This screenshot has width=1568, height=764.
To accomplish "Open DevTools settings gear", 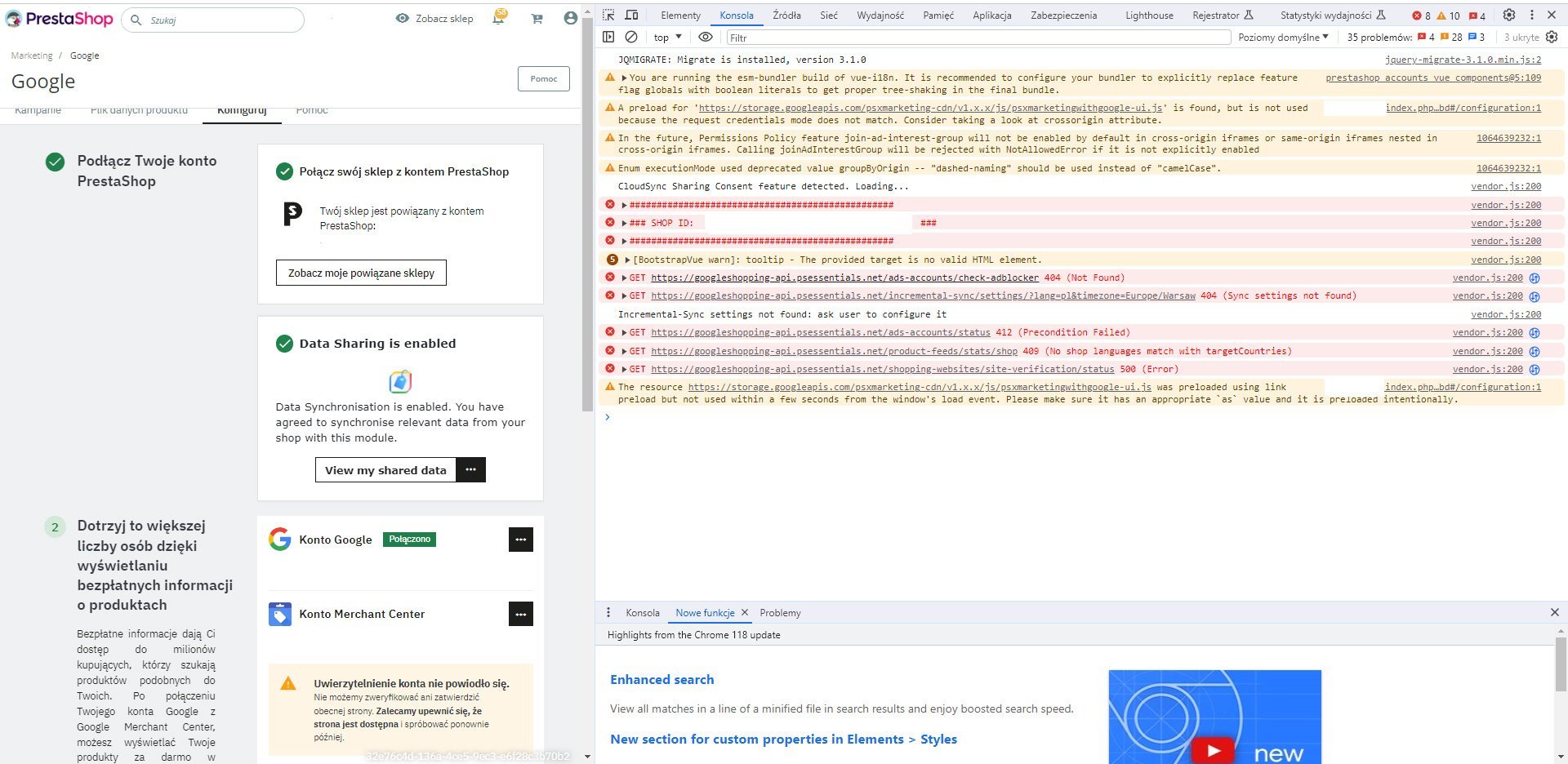I will coord(1509,15).
